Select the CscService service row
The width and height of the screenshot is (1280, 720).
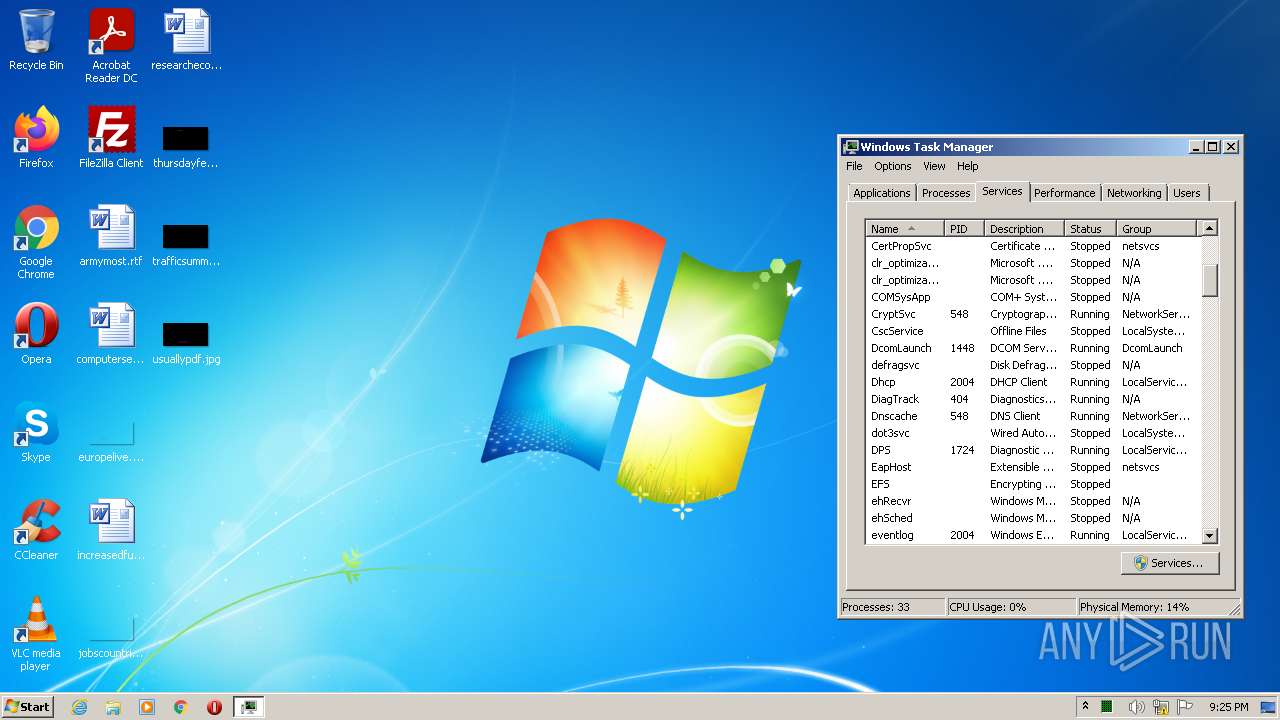pyautogui.click(x=1032, y=331)
